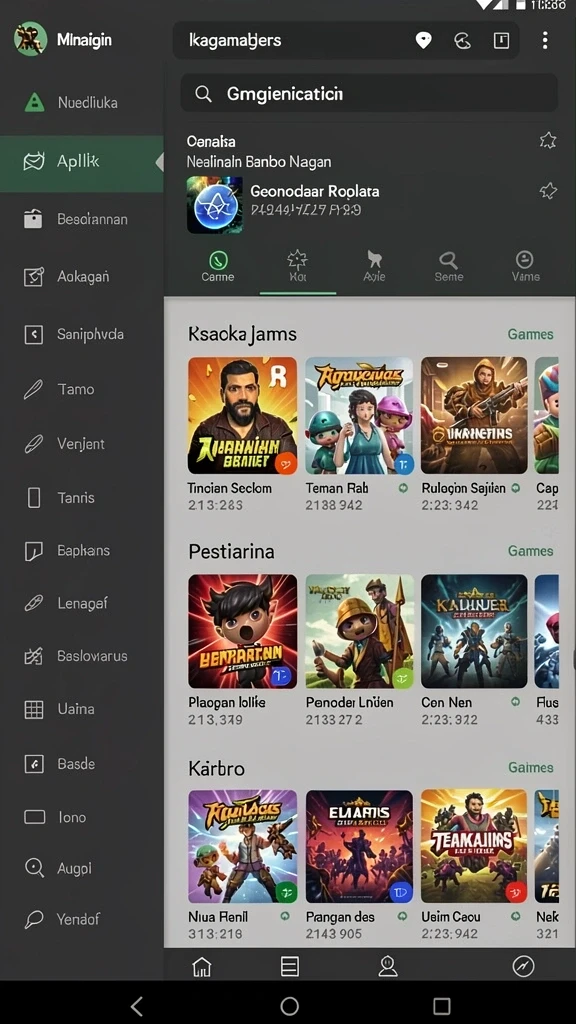576x1024 pixels.
Task: Click green badge next to Rulogen Sajtian
Action: tap(516, 488)
